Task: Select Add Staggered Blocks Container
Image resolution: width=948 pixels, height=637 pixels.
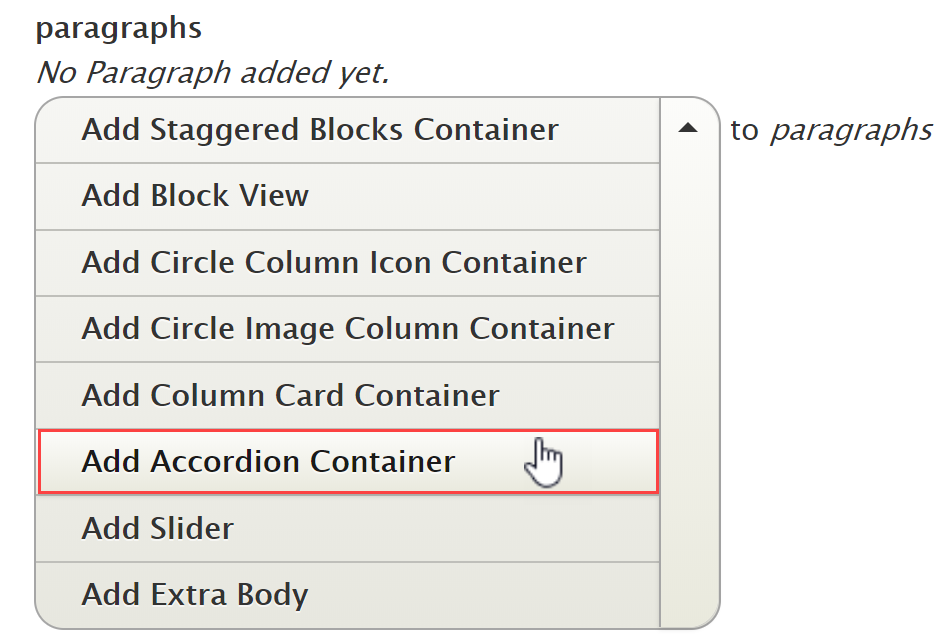Action: click(x=320, y=130)
